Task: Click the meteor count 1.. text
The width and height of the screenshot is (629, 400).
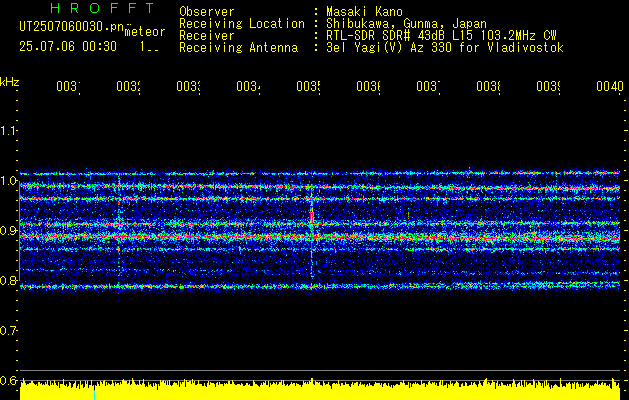Action: click(149, 47)
